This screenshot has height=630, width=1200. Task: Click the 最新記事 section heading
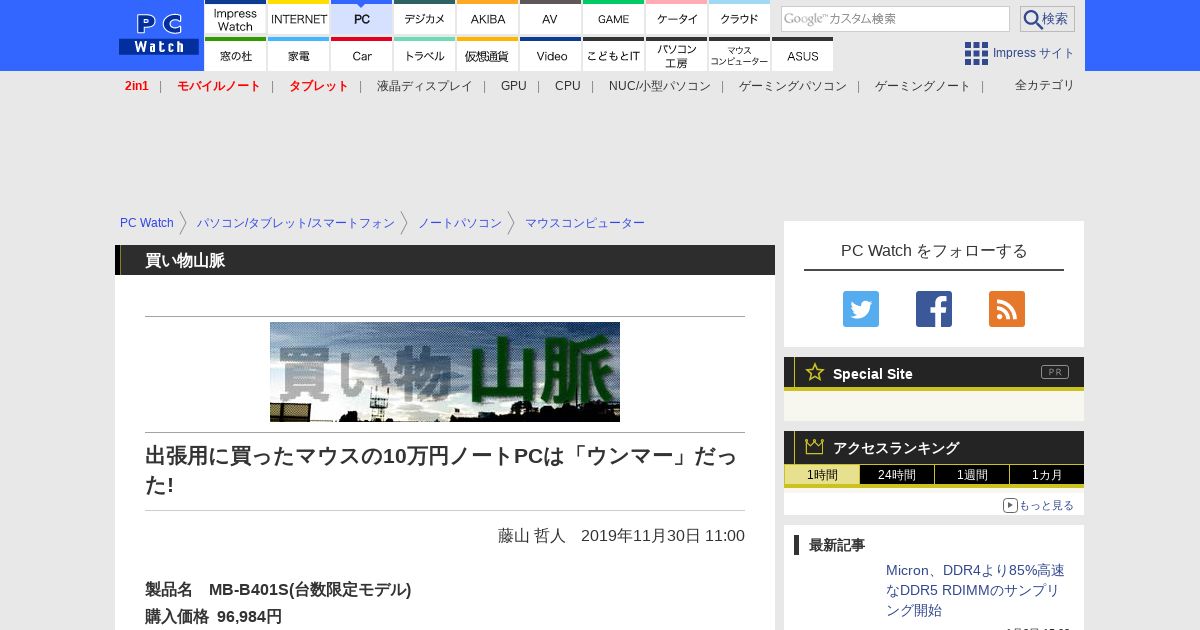(837, 545)
